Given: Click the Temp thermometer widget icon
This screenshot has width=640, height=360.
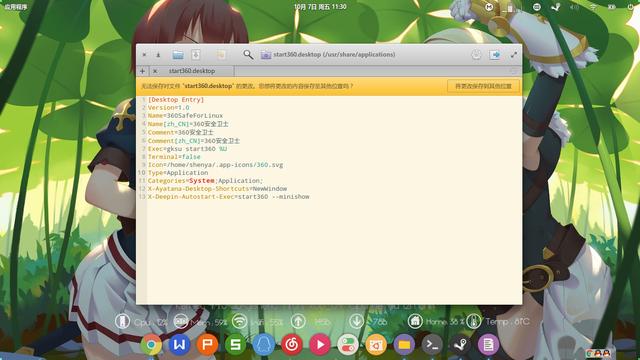Looking at the screenshot, I should click(x=473, y=322).
